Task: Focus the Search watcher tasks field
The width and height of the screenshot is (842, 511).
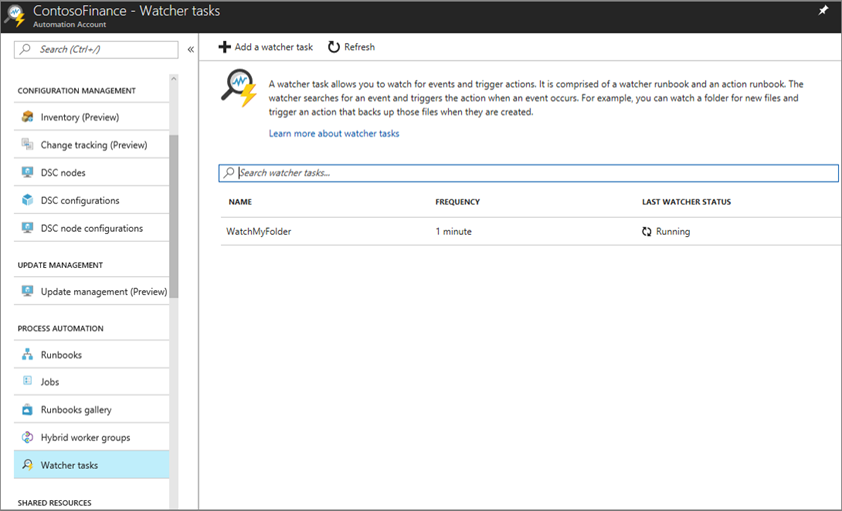Action: point(528,173)
